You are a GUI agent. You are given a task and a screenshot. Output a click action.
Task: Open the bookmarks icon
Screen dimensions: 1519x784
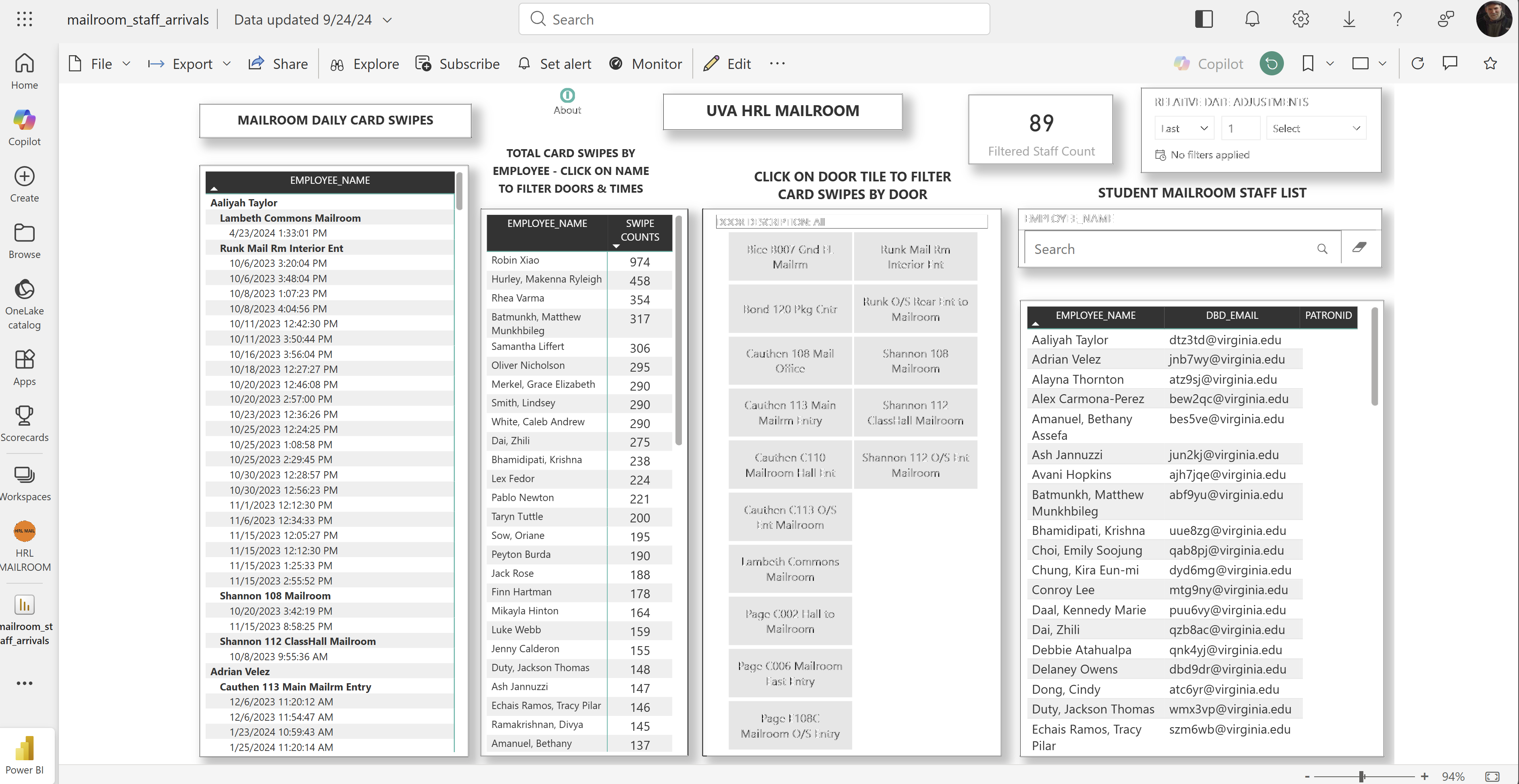tap(1307, 64)
